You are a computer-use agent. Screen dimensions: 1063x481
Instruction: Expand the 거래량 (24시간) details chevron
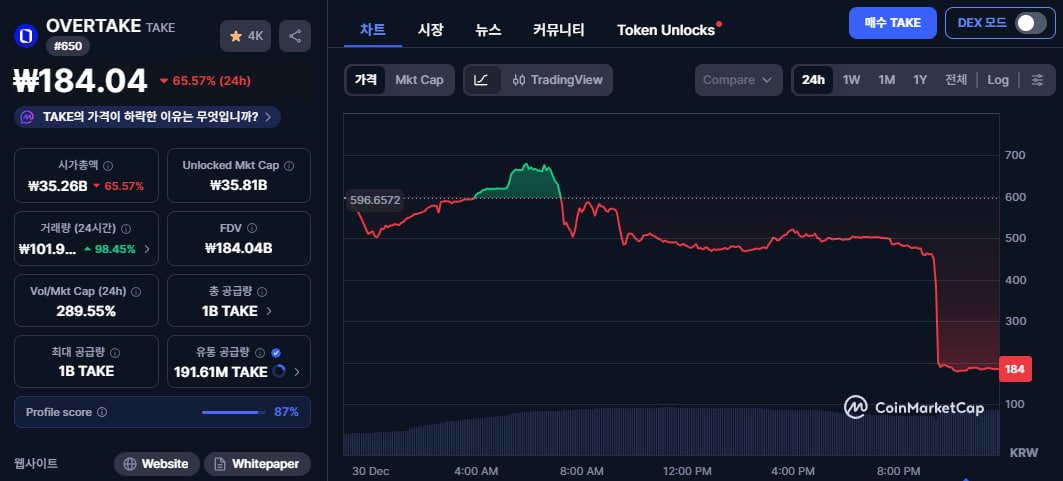coord(147,249)
